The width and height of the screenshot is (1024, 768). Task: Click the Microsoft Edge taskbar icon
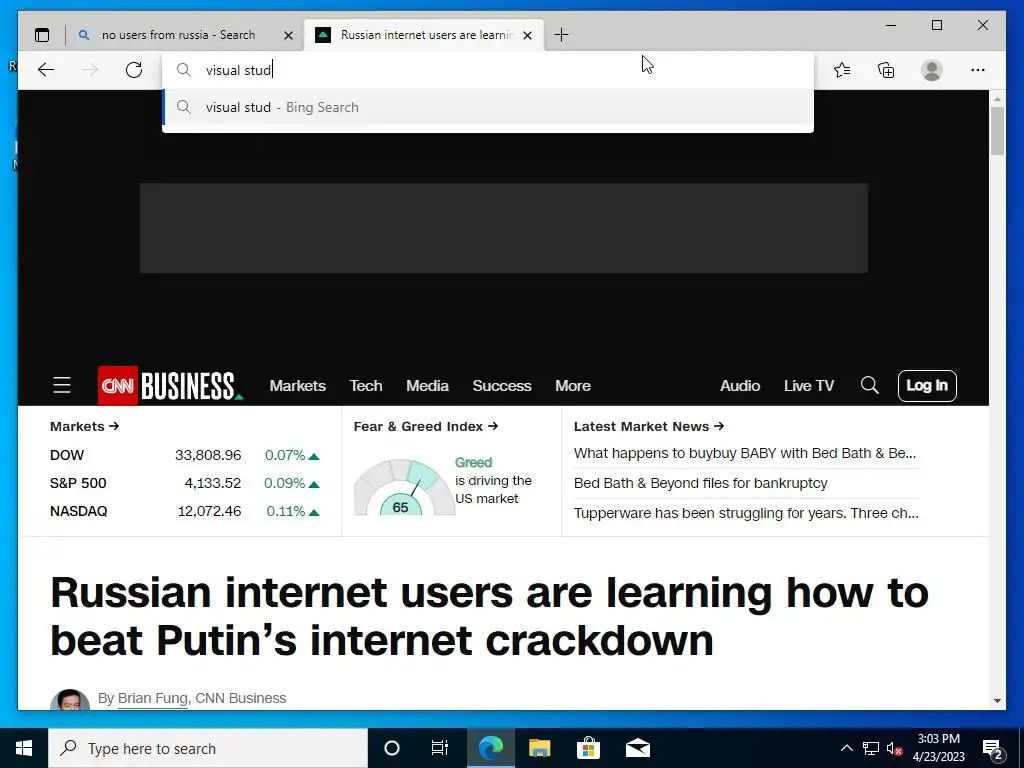pyautogui.click(x=490, y=748)
